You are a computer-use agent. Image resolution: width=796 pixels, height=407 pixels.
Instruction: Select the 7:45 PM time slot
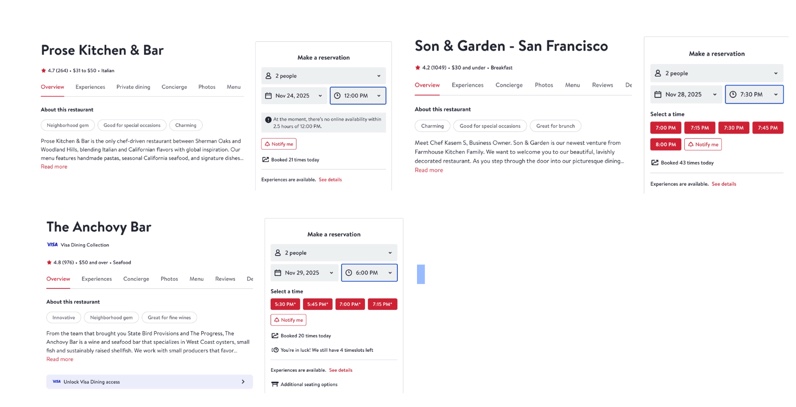click(768, 128)
